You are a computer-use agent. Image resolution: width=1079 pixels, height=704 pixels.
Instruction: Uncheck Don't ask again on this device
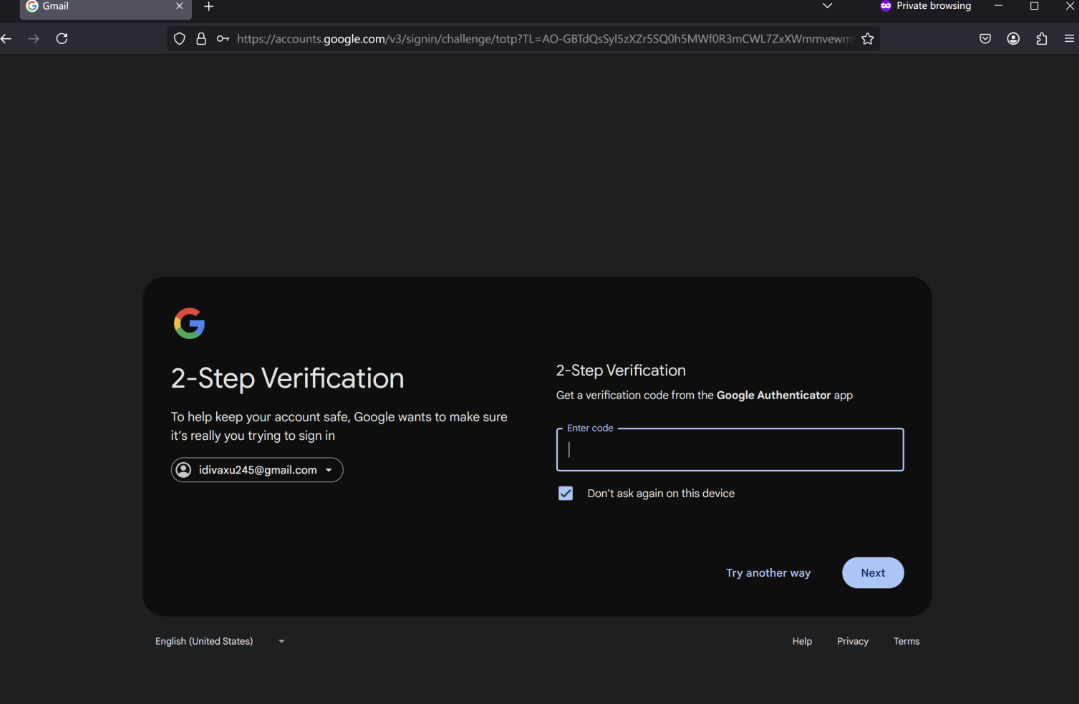[566, 493]
